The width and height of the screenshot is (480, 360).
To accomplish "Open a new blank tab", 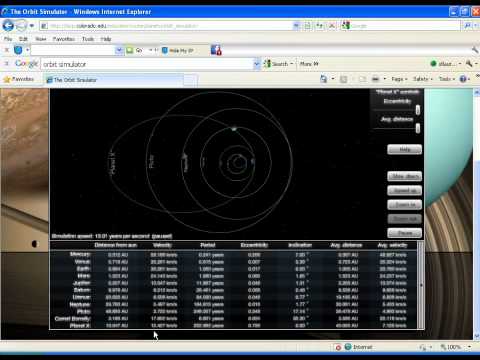I will point(190,80).
